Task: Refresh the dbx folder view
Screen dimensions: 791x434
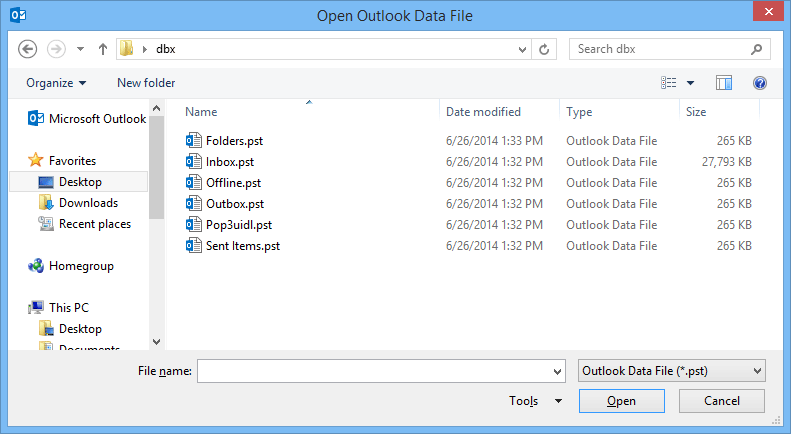Action: click(x=544, y=49)
